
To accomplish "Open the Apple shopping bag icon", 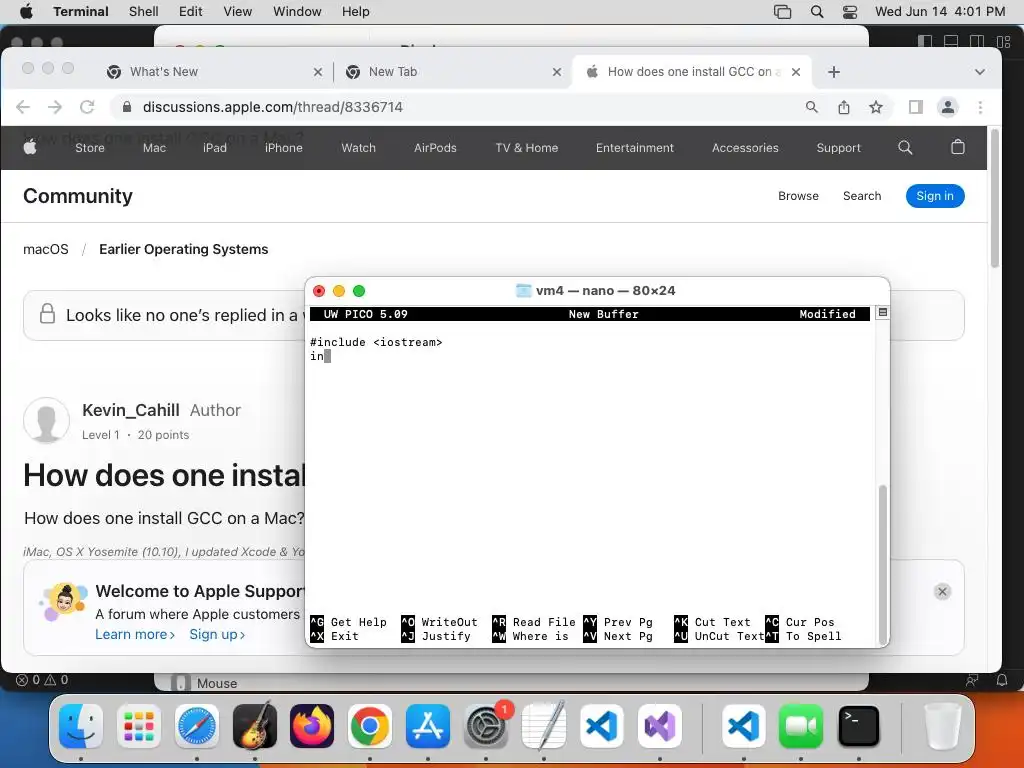I will (957, 148).
